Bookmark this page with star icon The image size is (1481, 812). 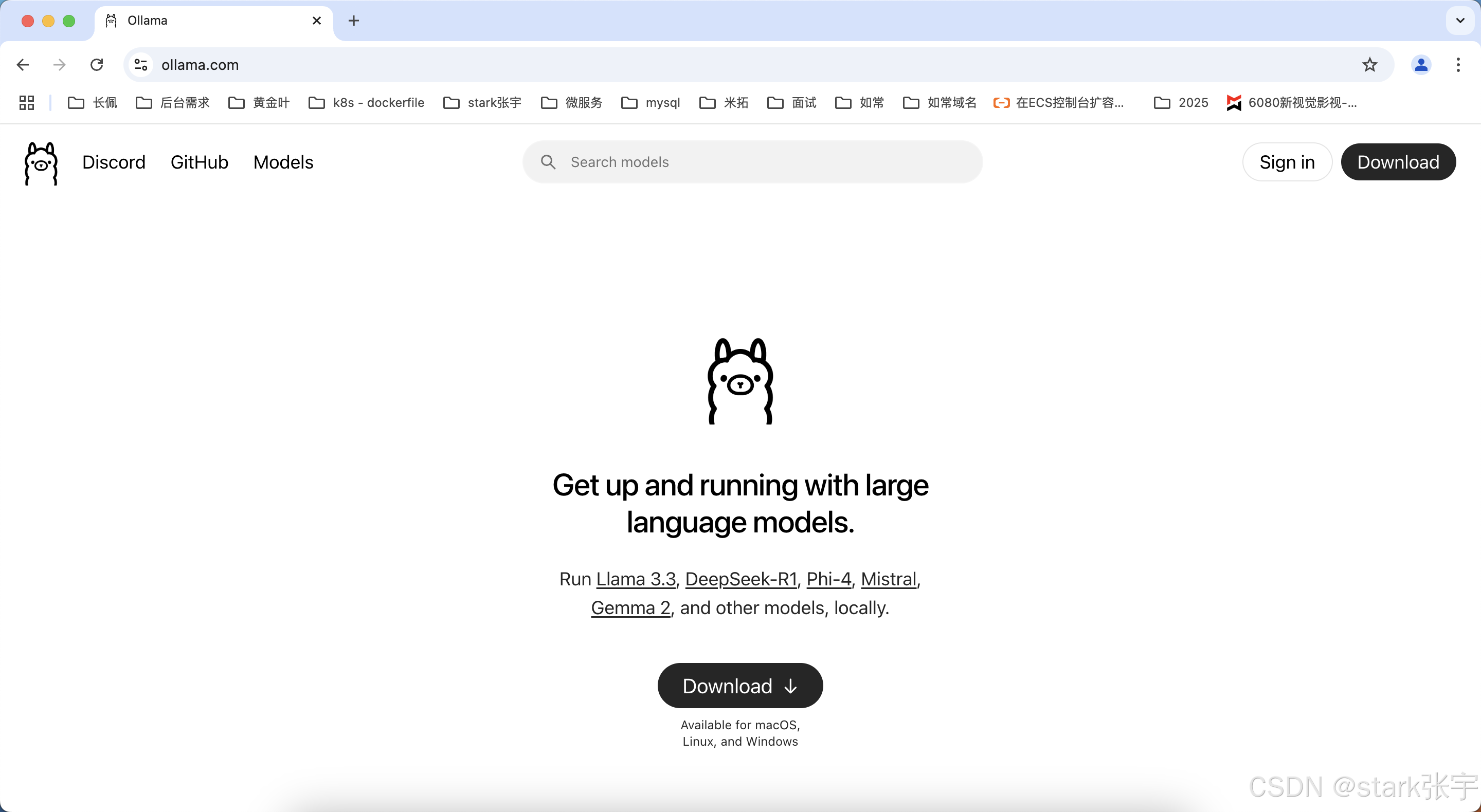[x=1369, y=65]
